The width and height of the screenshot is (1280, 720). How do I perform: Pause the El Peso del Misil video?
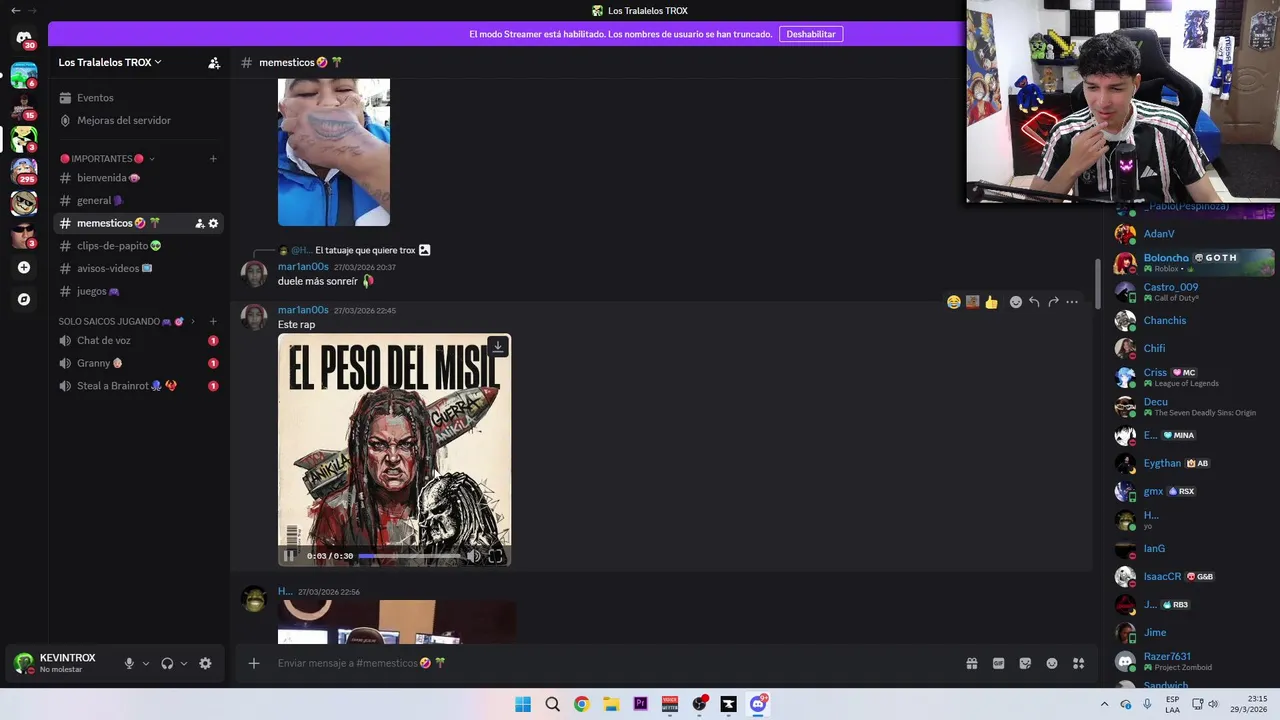coord(289,556)
